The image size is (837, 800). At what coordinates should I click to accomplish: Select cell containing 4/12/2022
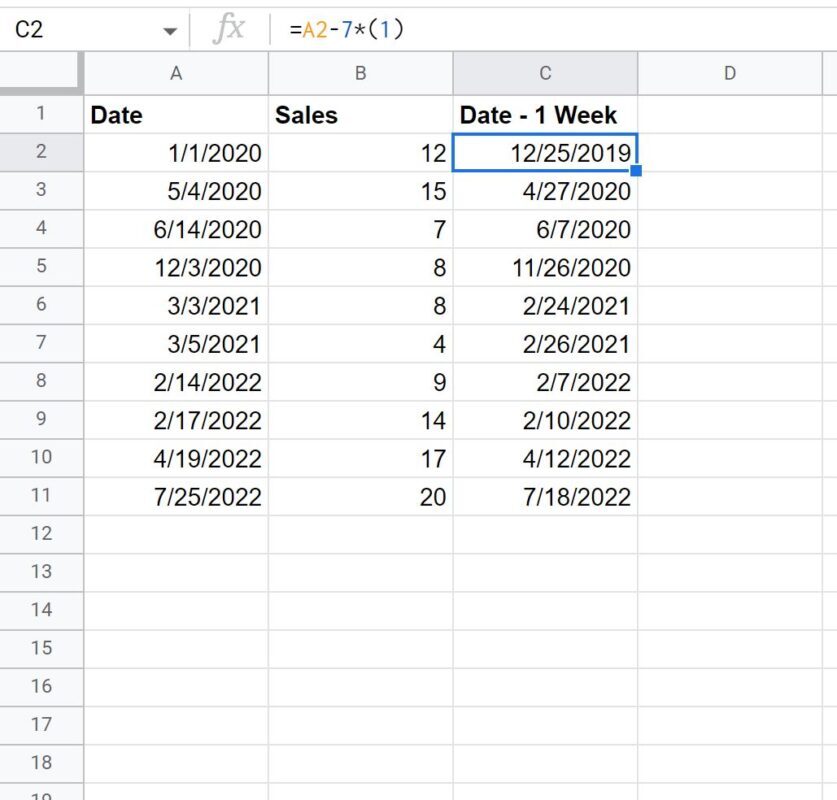(545, 458)
